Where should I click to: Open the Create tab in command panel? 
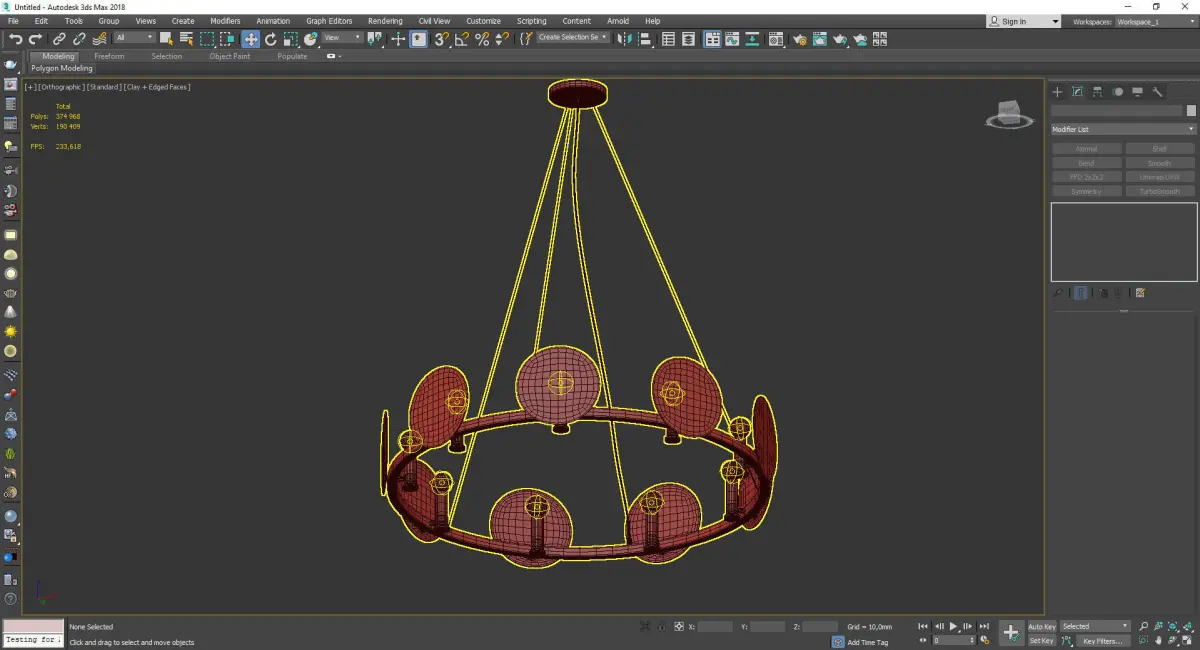(1057, 92)
